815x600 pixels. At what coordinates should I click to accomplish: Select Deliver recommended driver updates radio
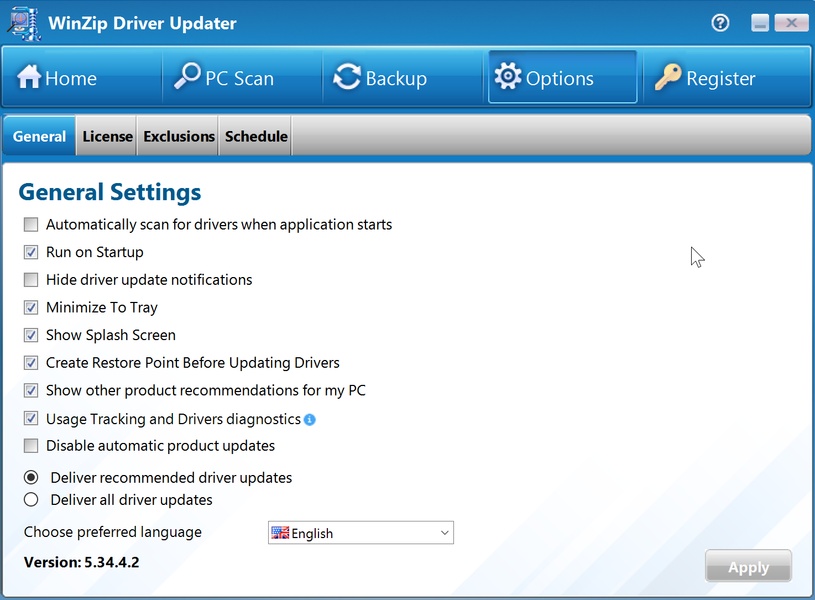coord(31,477)
